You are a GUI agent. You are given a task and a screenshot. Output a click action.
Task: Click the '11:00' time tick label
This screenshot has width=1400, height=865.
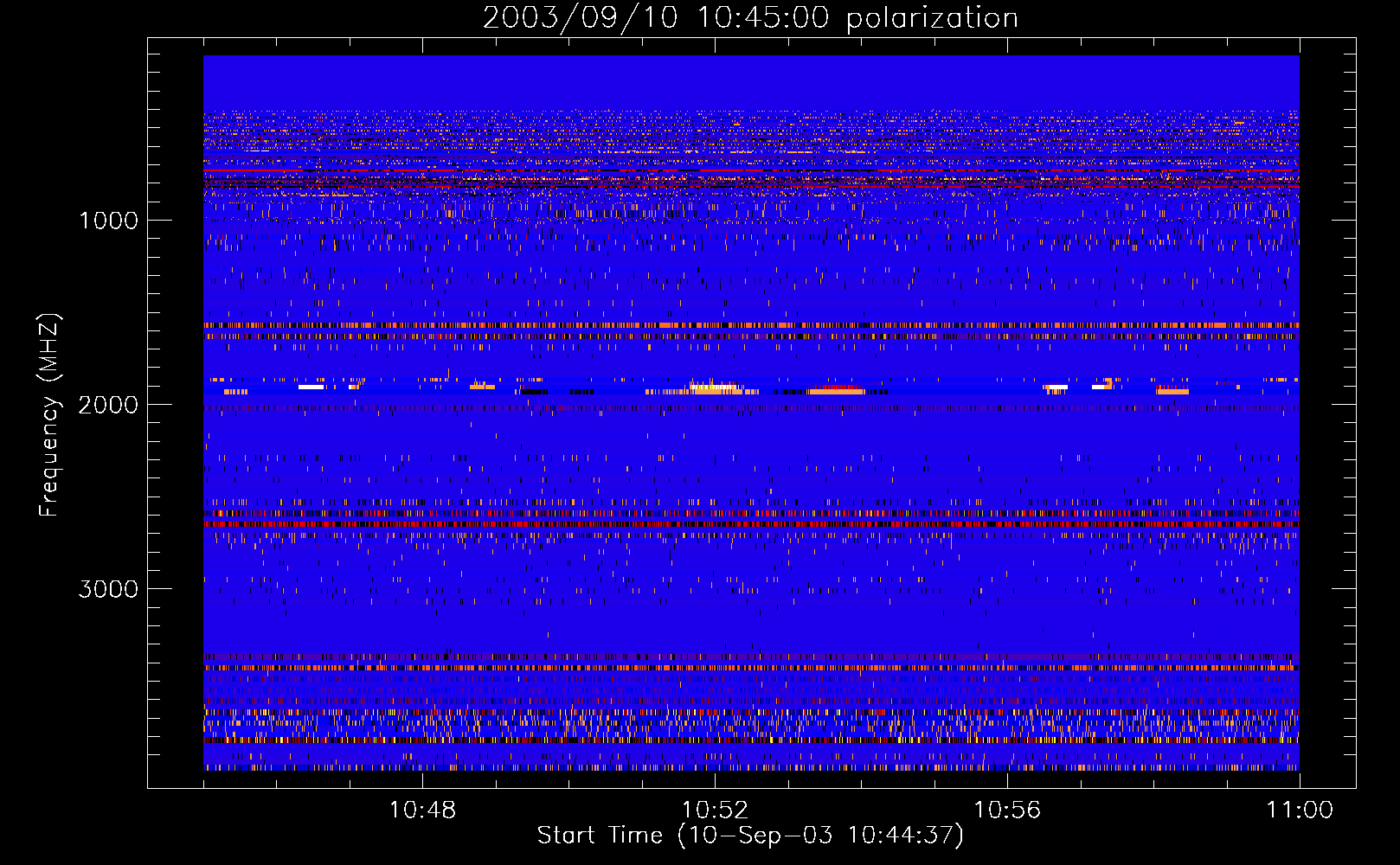[1300, 811]
